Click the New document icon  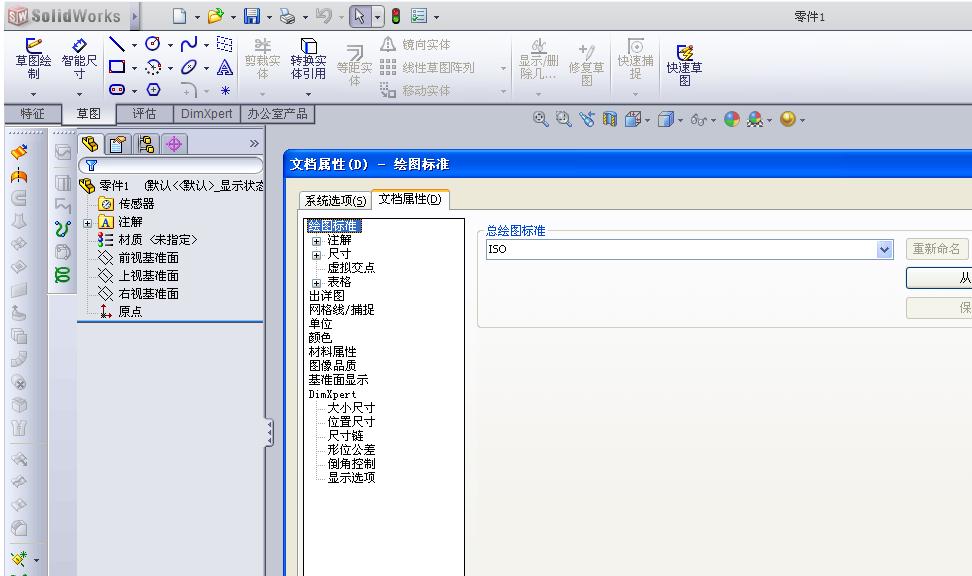(180, 16)
